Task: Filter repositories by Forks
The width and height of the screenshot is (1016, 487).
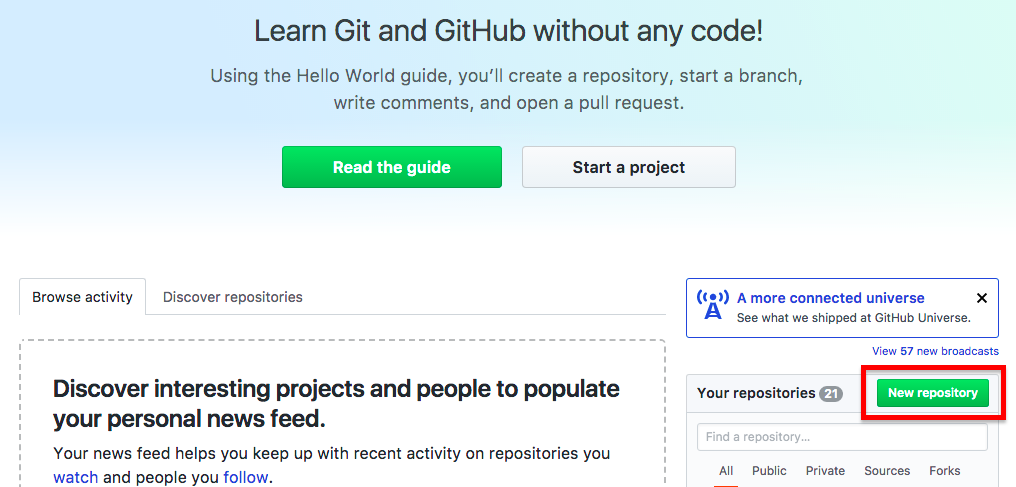Action: click(945, 471)
